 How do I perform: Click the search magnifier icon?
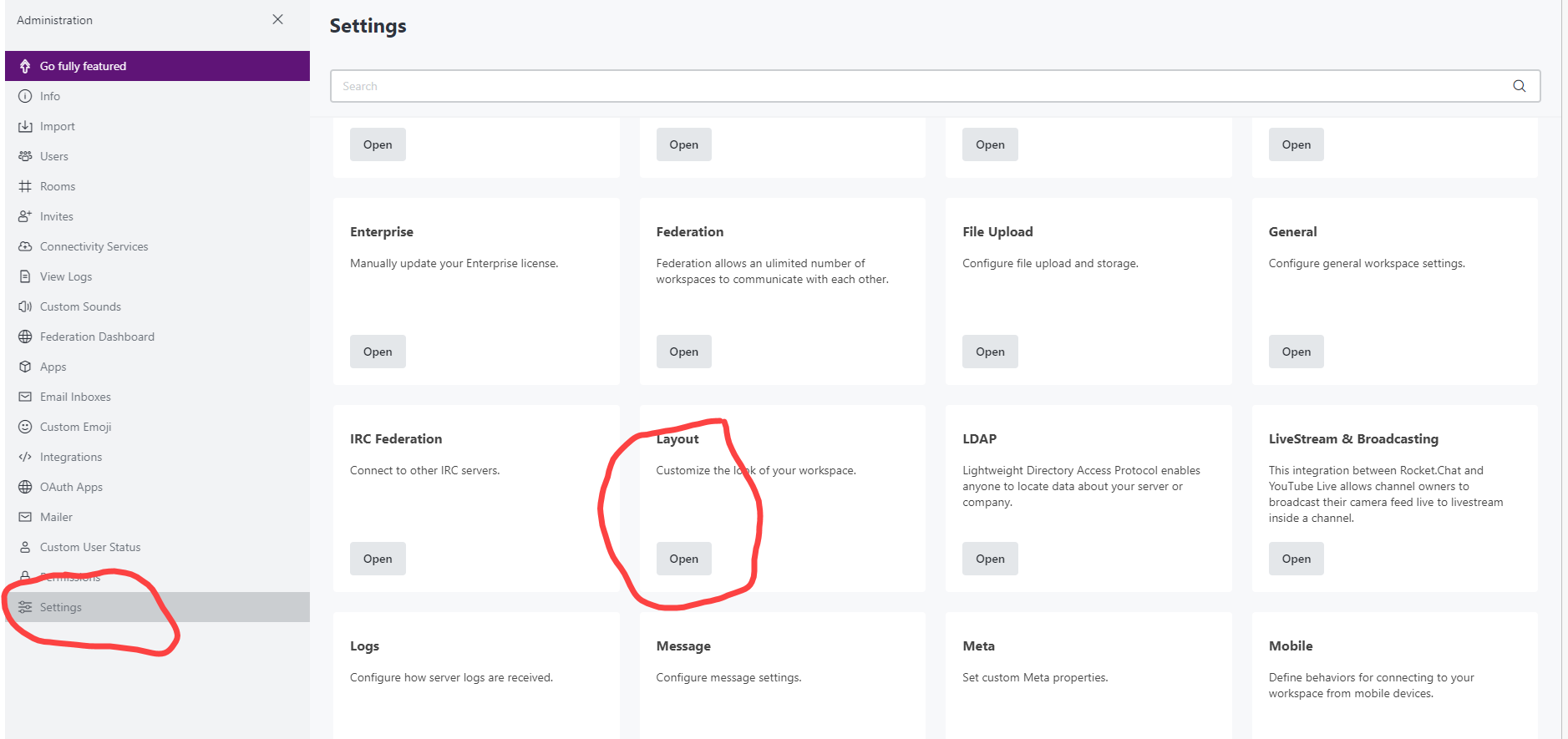[1519, 86]
